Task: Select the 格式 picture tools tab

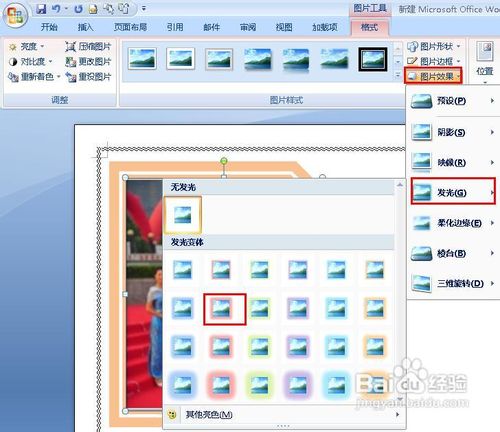Action: (x=369, y=27)
